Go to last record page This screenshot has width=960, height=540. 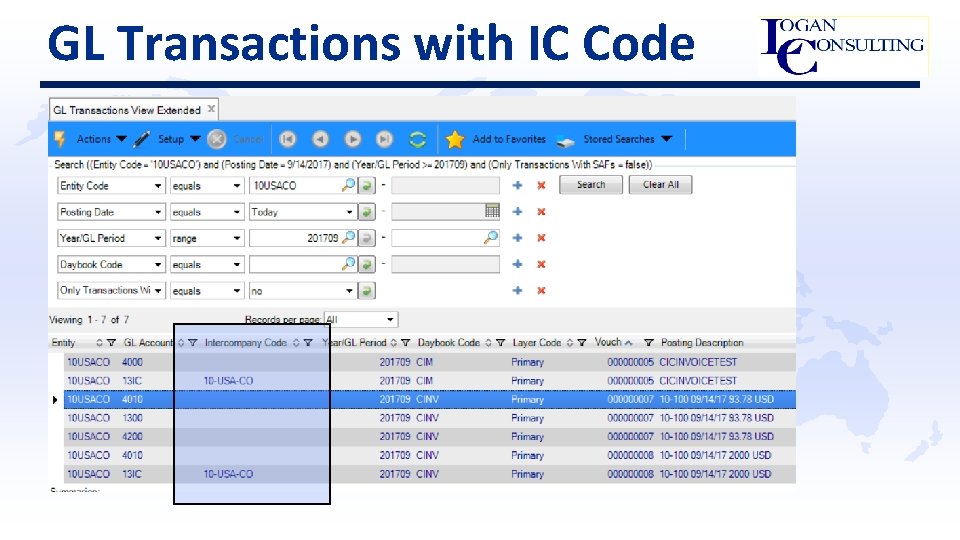coord(384,140)
